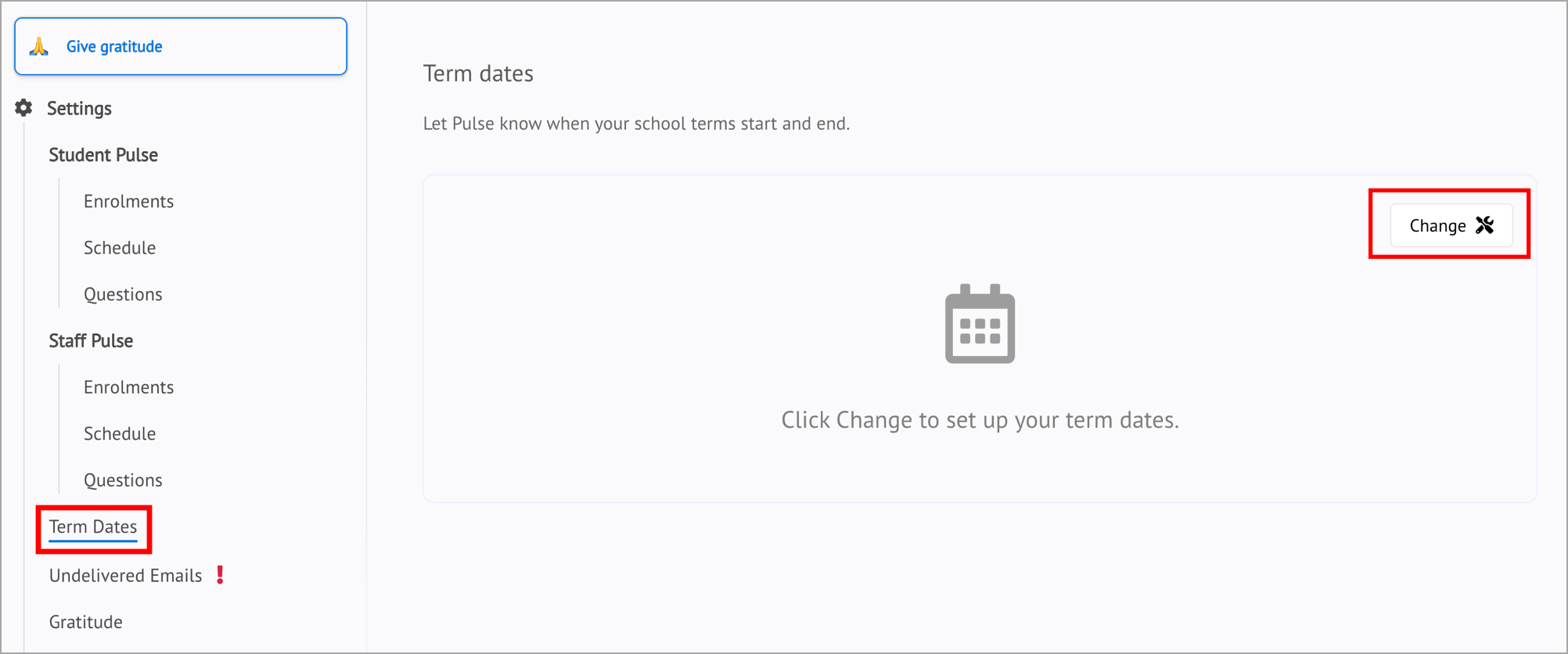
Task: Go to Staff Pulse Questions
Action: pyautogui.click(x=123, y=480)
